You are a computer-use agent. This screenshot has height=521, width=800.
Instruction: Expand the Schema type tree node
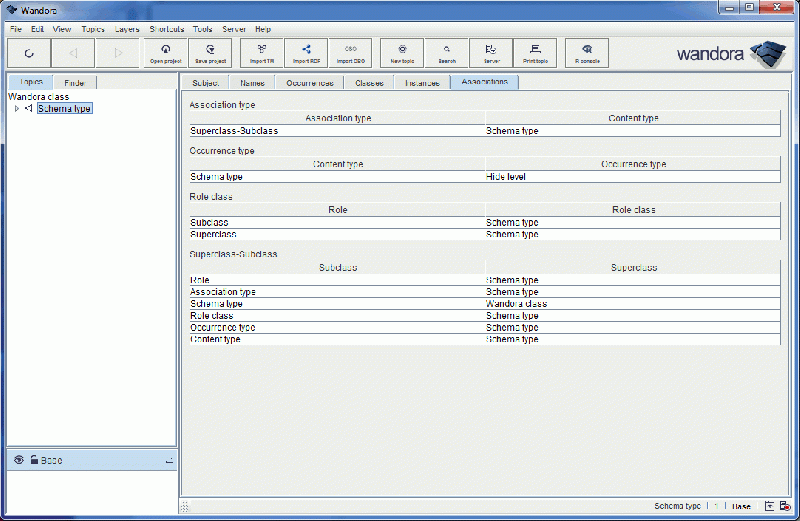[x=17, y=108]
